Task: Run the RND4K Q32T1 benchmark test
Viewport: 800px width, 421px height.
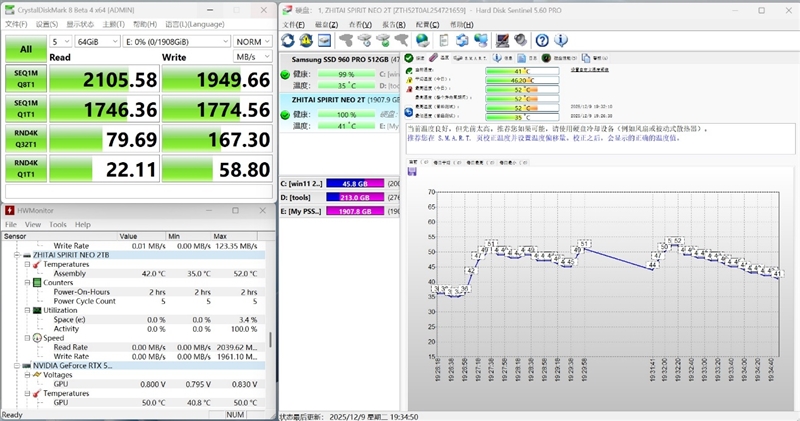Action: [x=25, y=139]
